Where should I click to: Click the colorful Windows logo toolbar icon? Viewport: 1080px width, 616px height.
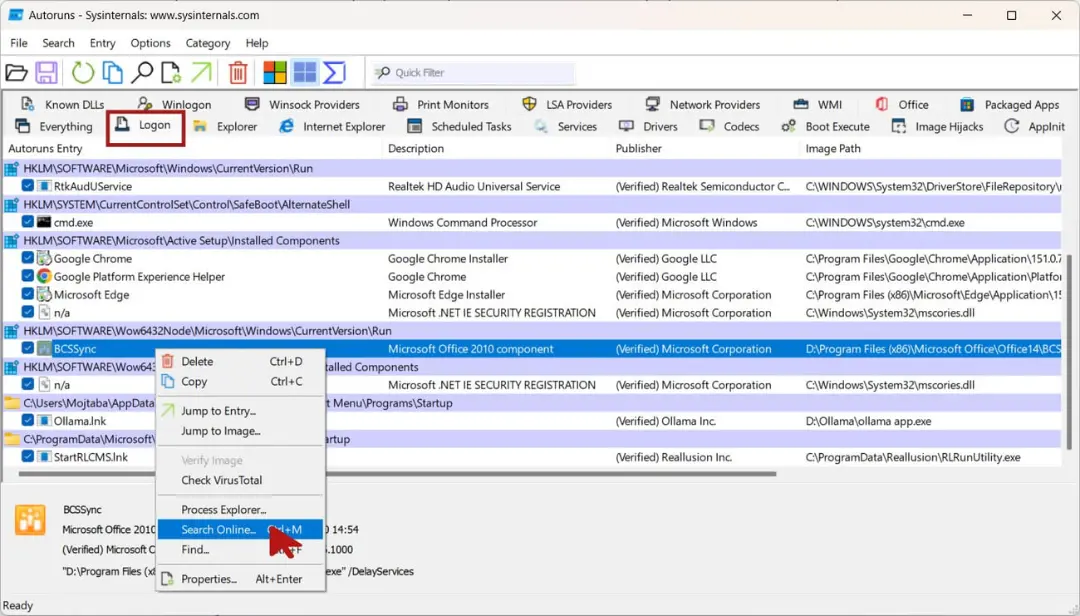[275, 72]
